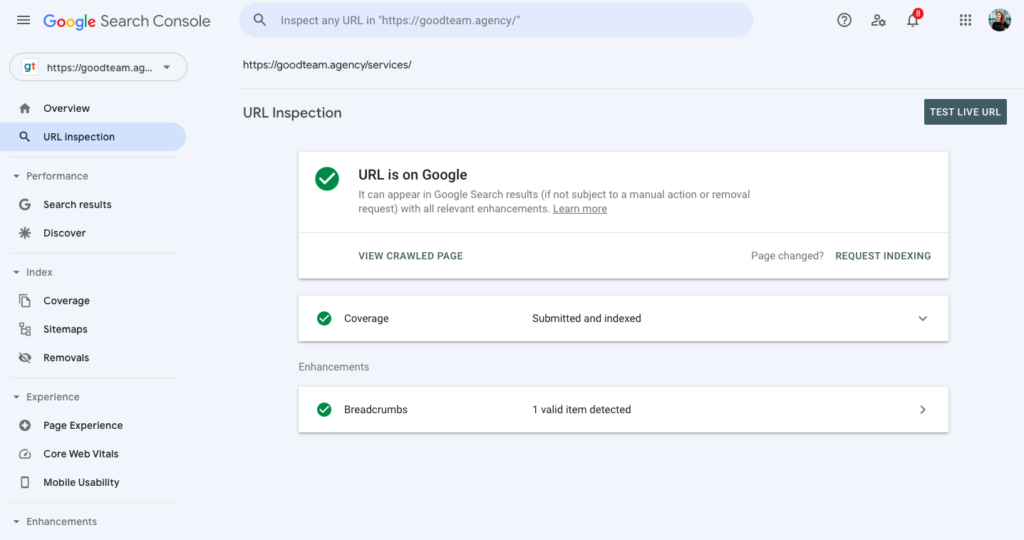Open Breadcrumbs details arrow
The height and width of the screenshot is (540, 1024).
[923, 410]
